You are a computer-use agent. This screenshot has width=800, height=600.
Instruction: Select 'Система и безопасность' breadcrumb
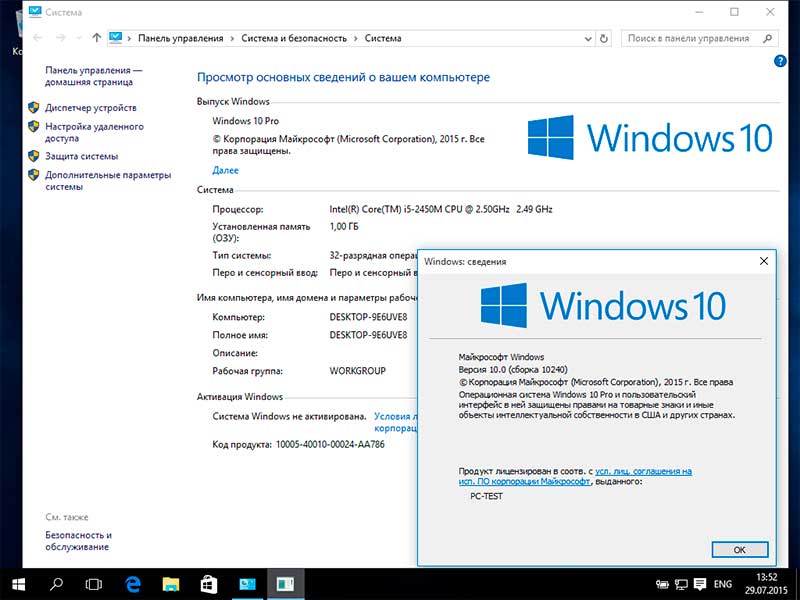click(x=294, y=38)
